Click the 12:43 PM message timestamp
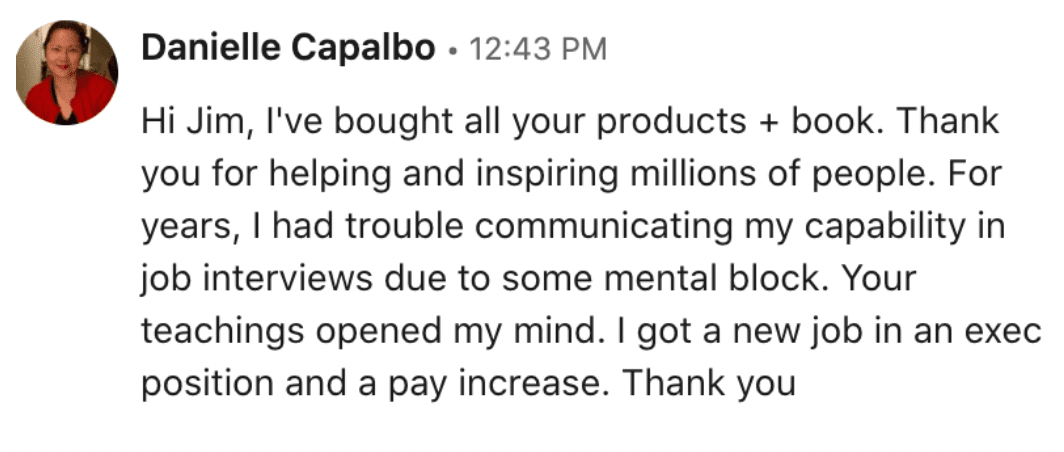1064x452 pixels. [538, 48]
